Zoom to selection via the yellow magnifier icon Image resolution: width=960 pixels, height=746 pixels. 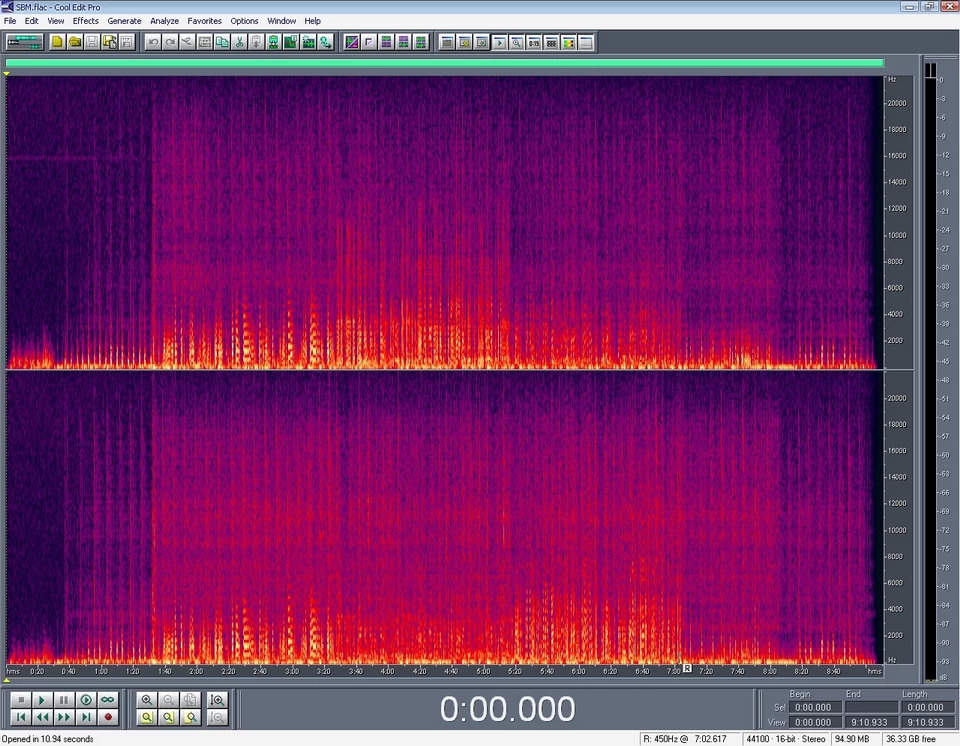click(x=145, y=716)
